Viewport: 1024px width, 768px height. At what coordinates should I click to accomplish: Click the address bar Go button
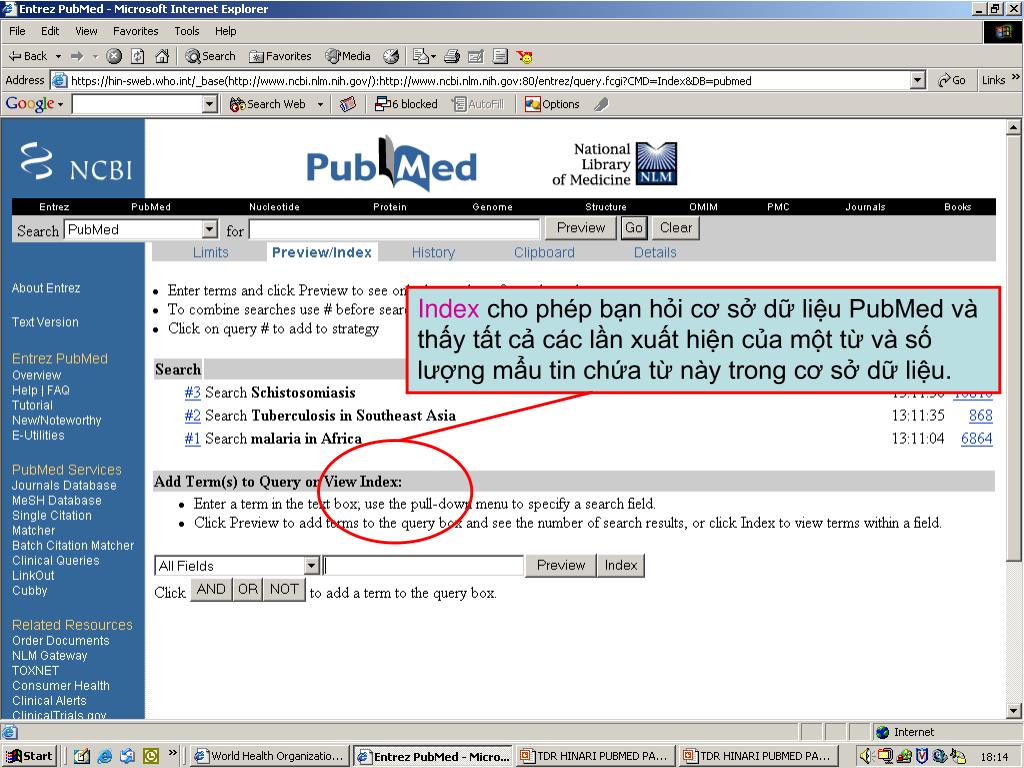pyautogui.click(x=952, y=80)
